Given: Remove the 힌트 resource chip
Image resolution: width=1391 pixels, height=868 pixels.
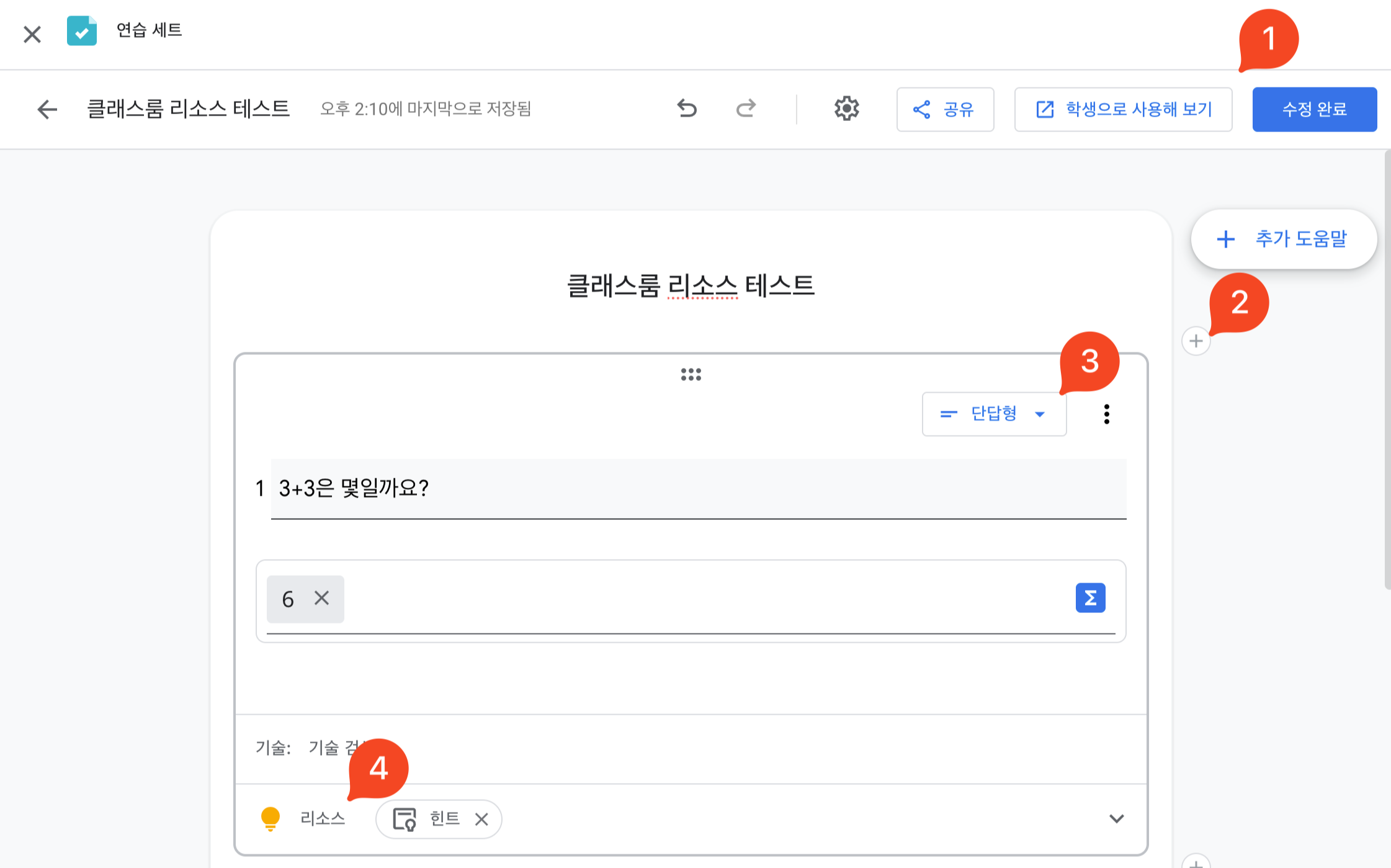Looking at the screenshot, I should point(481,819).
